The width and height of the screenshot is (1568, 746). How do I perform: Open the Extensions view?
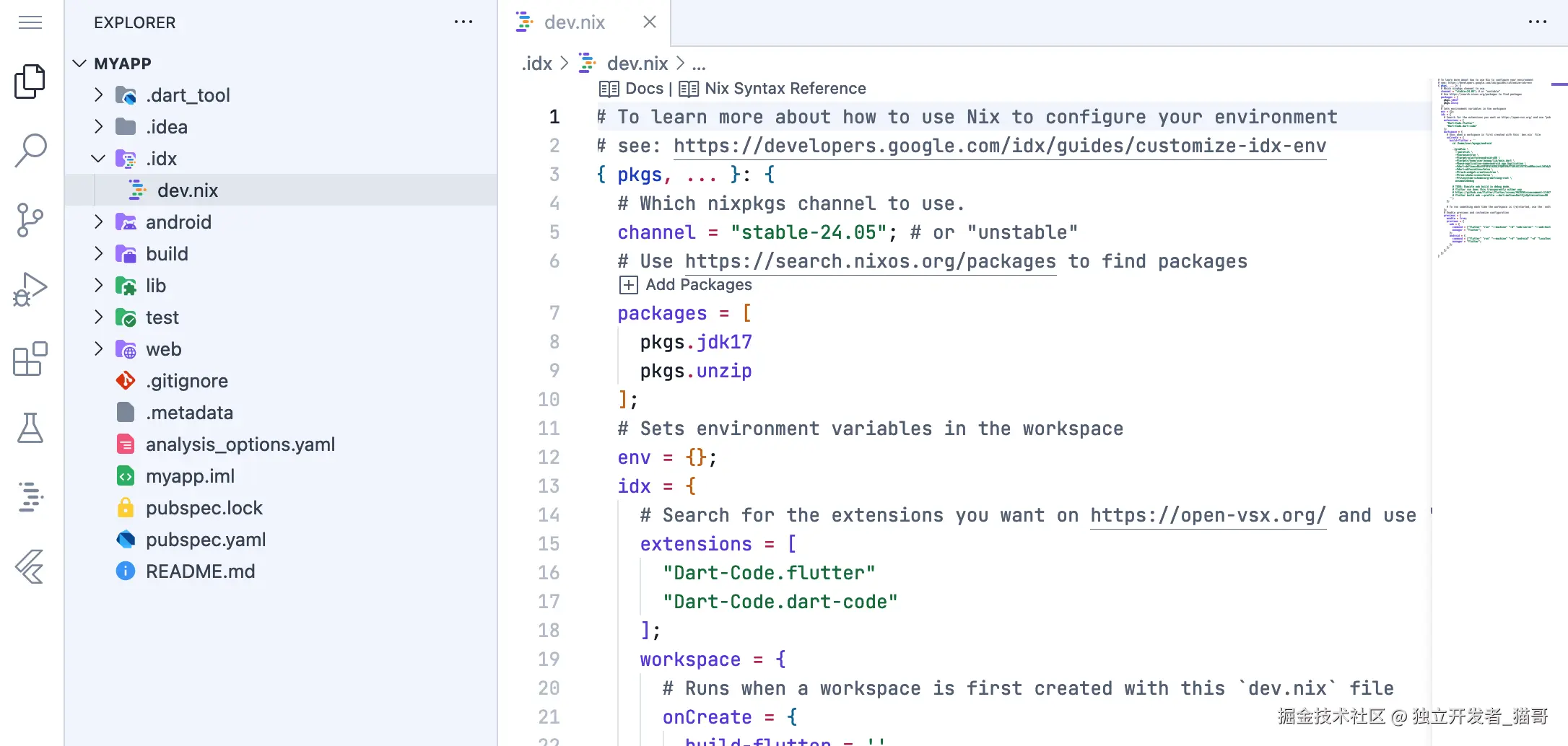pyautogui.click(x=30, y=359)
